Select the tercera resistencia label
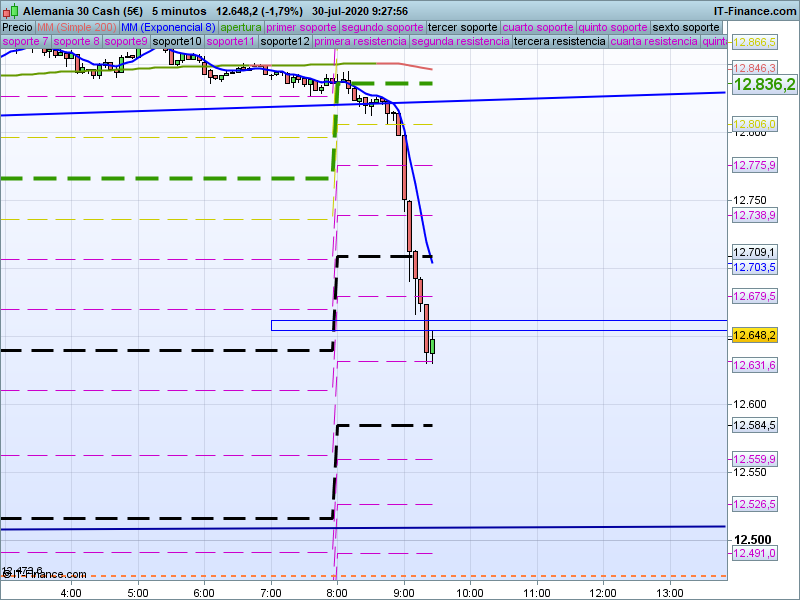800x600 pixels. 558,42
